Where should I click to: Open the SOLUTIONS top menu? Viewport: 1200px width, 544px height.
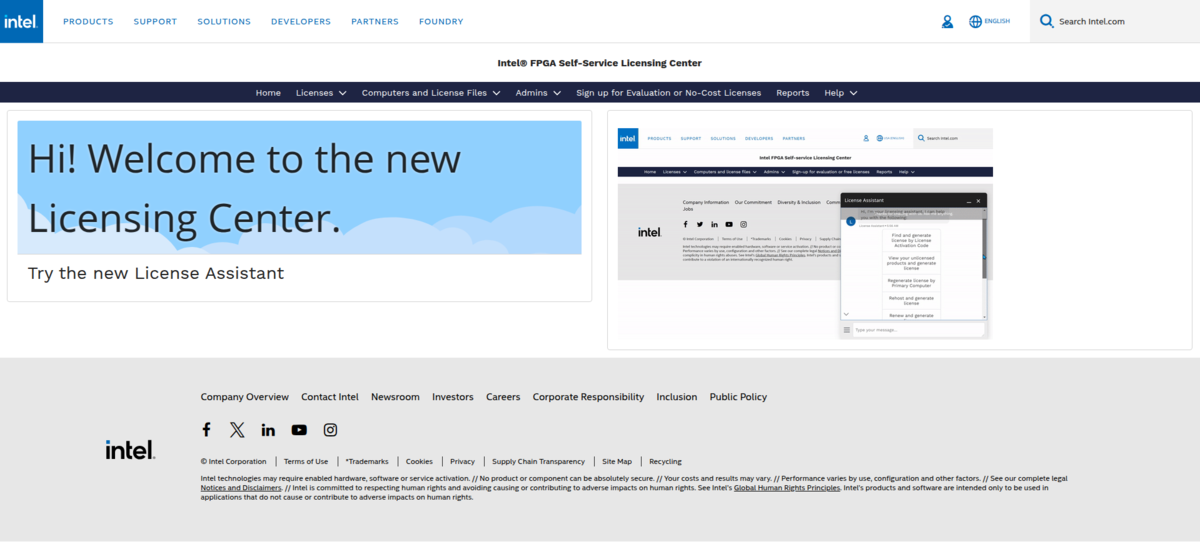click(224, 21)
